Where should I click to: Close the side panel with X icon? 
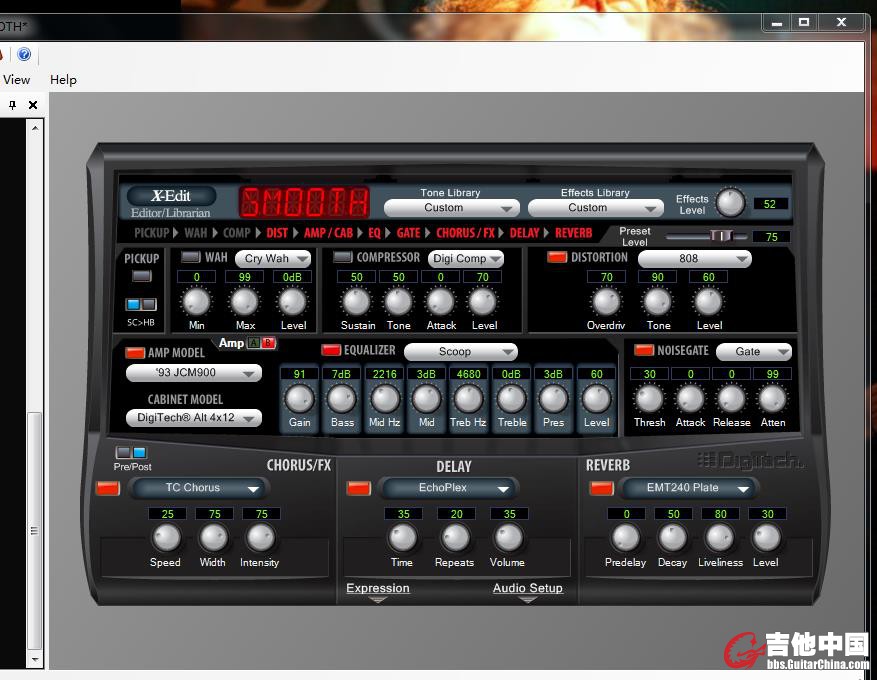[x=33, y=105]
